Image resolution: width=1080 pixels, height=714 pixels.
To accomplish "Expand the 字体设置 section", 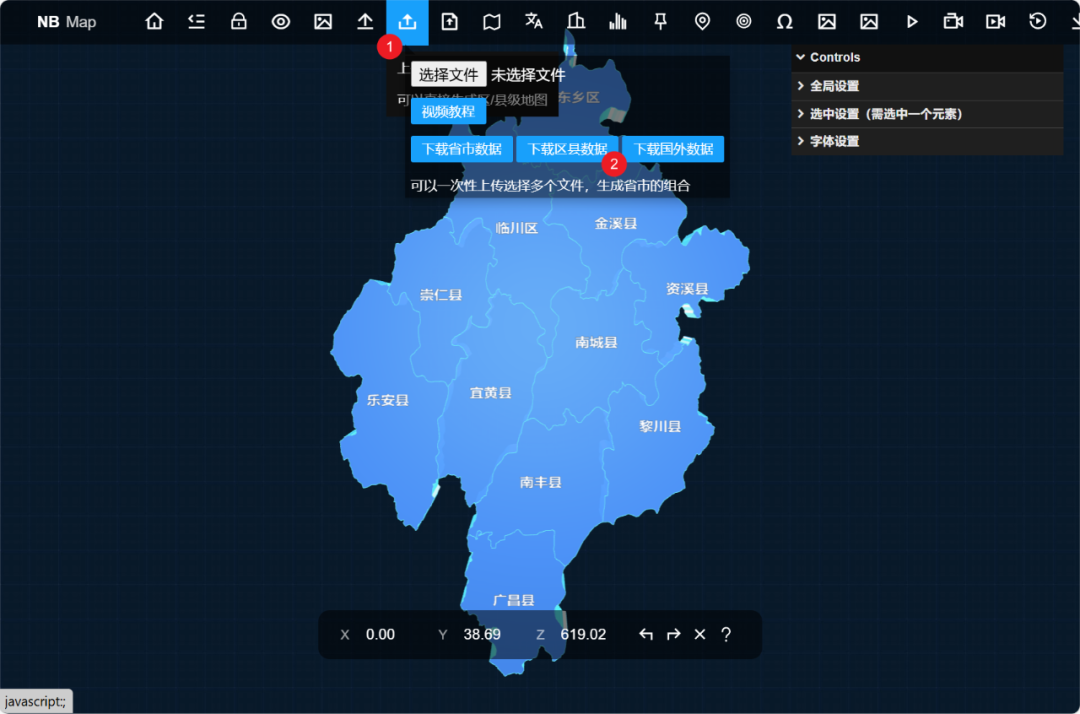I will (927, 141).
